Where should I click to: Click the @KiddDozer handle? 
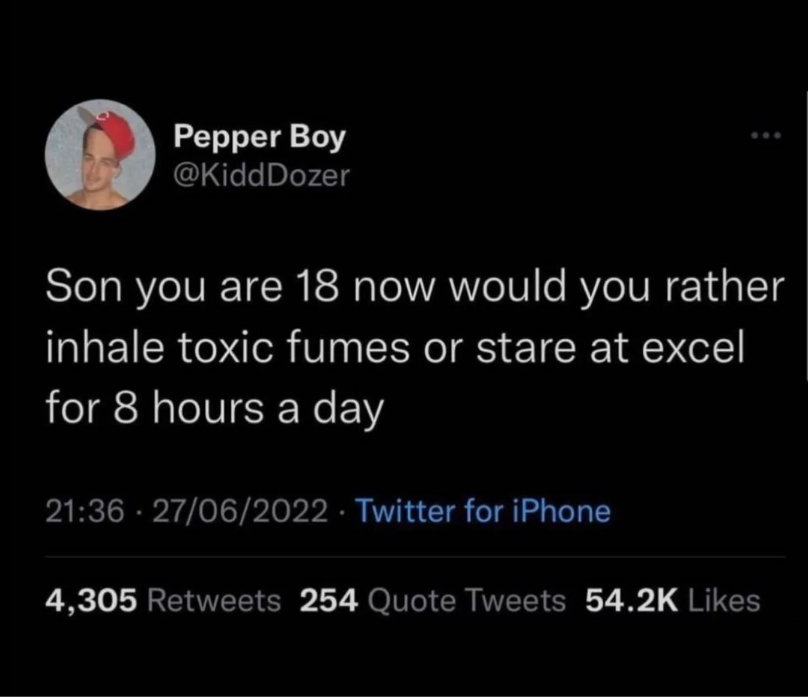pos(262,176)
